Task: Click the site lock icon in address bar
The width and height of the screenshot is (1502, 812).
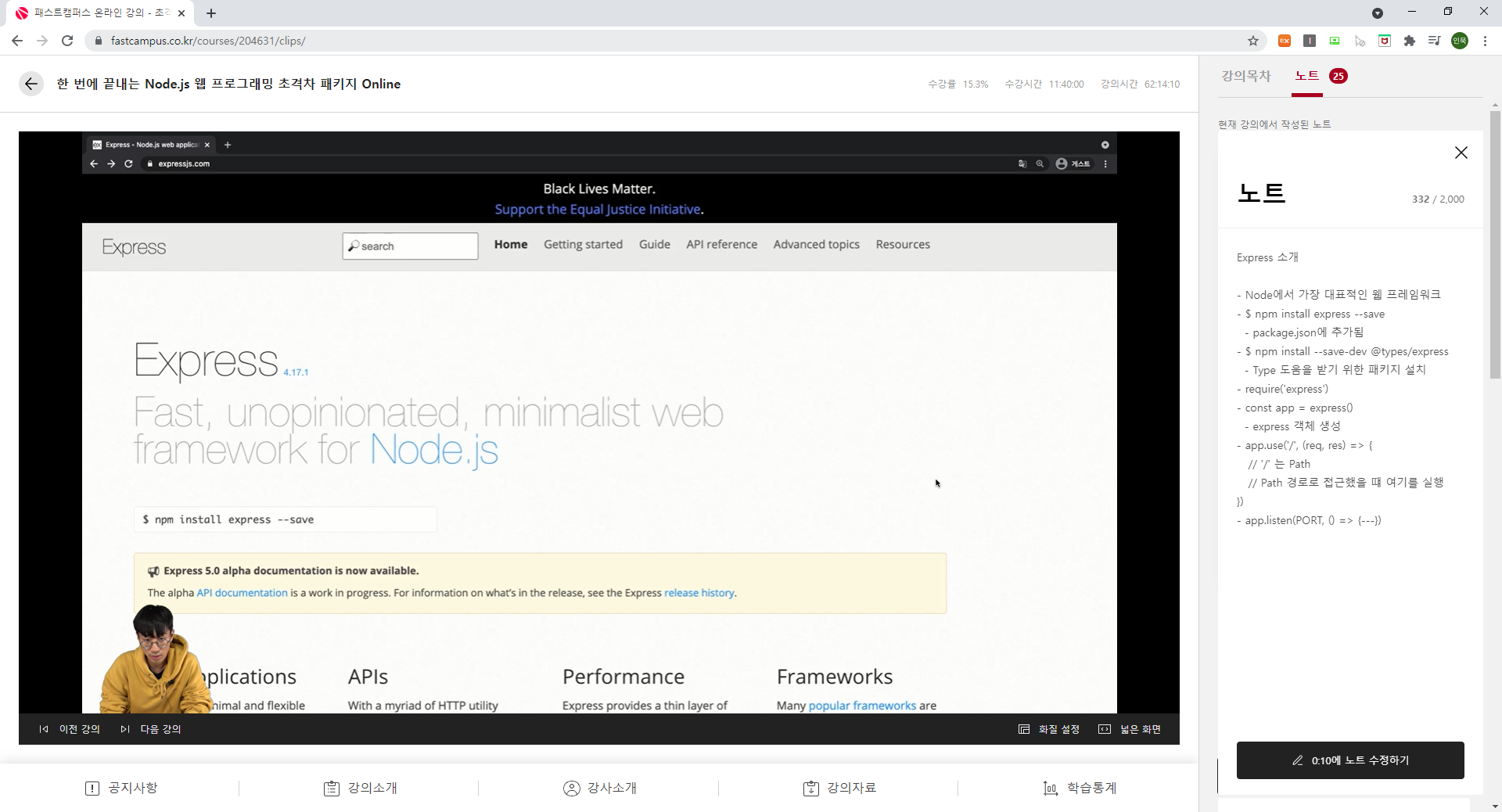Action: pos(99,41)
